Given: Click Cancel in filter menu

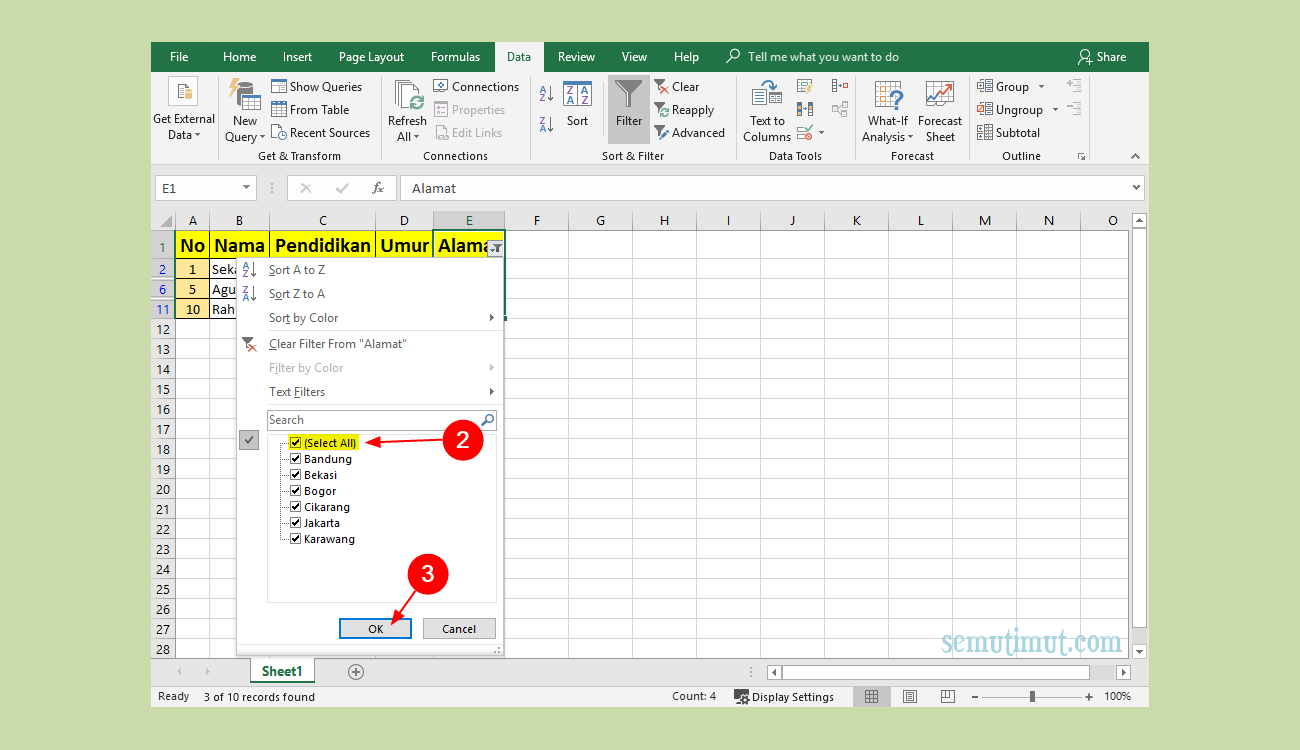Looking at the screenshot, I should 459,628.
